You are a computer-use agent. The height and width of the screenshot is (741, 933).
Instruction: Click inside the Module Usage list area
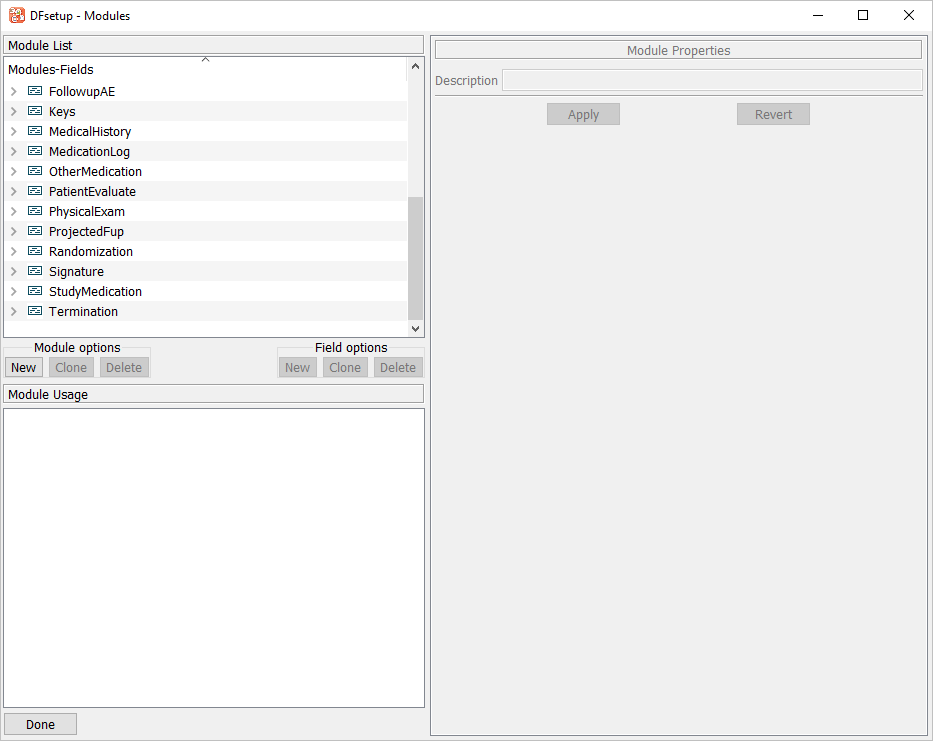[x=214, y=557]
